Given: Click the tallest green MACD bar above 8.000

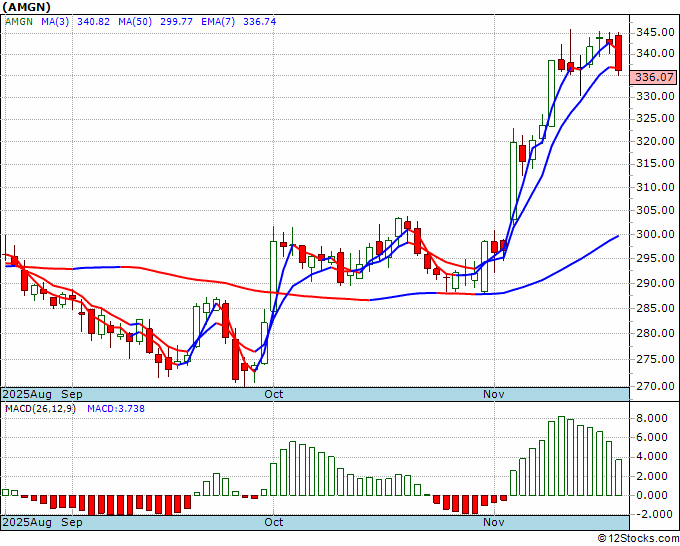Looking at the screenshot, I should pyautogui.click(x=561, y=456).
